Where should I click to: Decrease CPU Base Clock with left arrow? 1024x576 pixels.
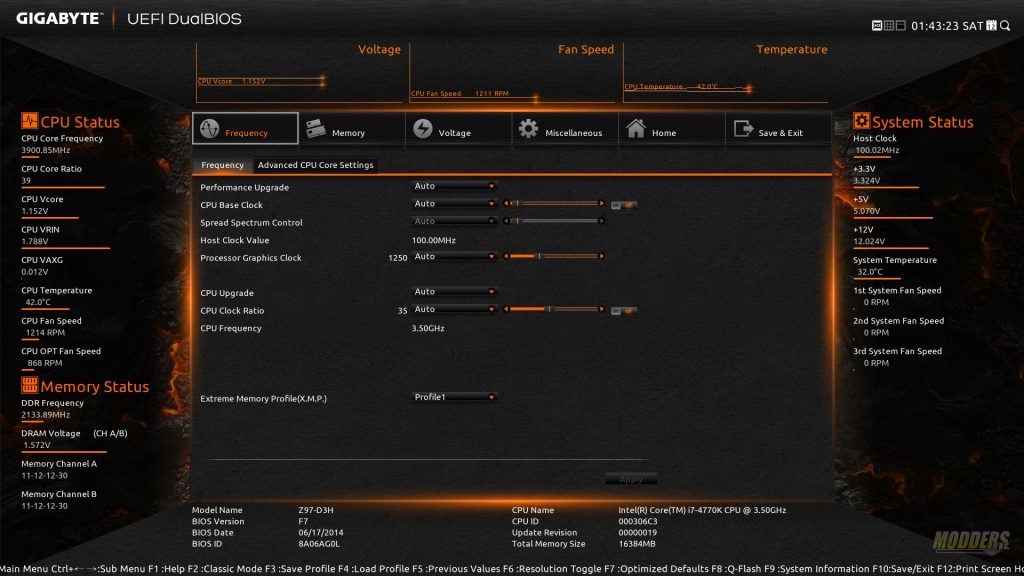(506, 204)
